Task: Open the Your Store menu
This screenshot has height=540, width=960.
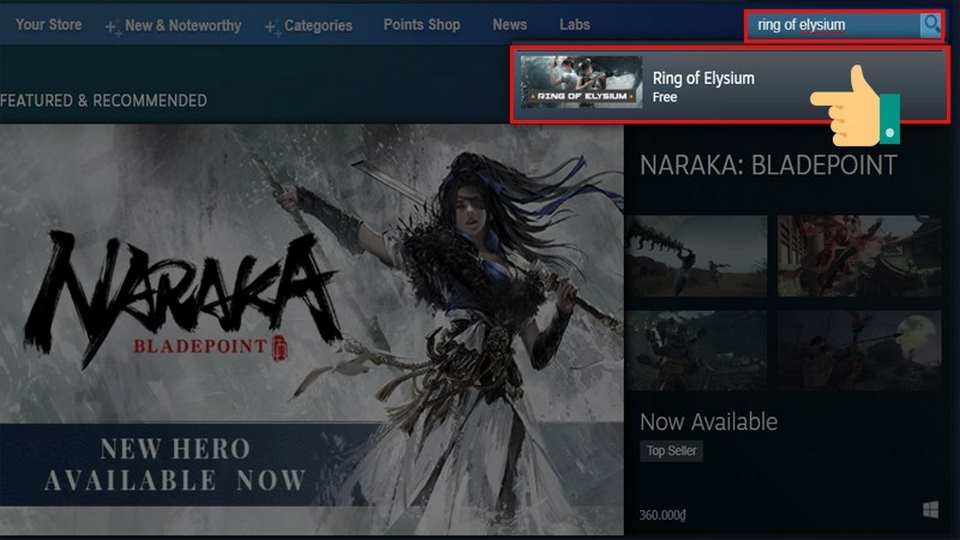Action: (48, 25)
